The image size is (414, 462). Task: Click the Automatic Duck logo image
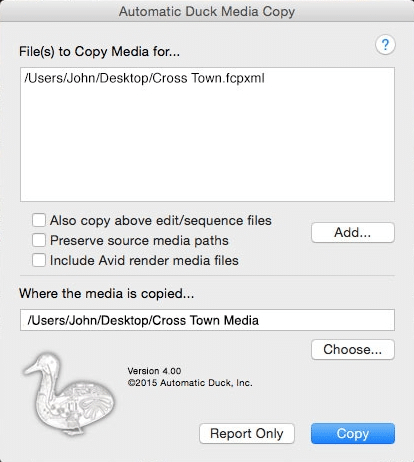69,394
